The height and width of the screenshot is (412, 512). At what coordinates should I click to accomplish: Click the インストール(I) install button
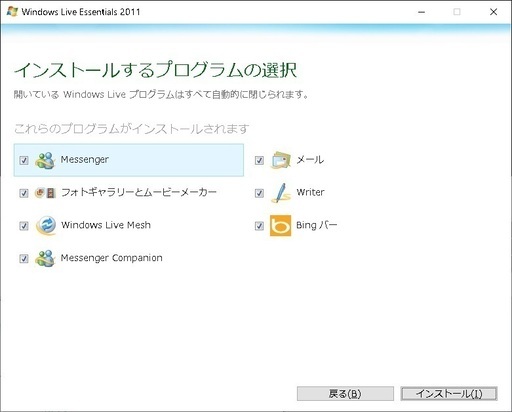coord(449,394)
